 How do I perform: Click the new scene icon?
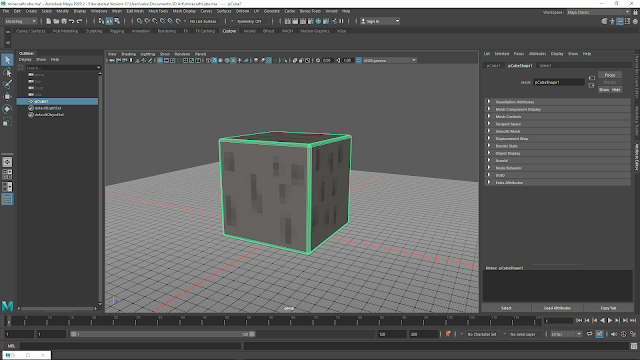coord(49,21)
